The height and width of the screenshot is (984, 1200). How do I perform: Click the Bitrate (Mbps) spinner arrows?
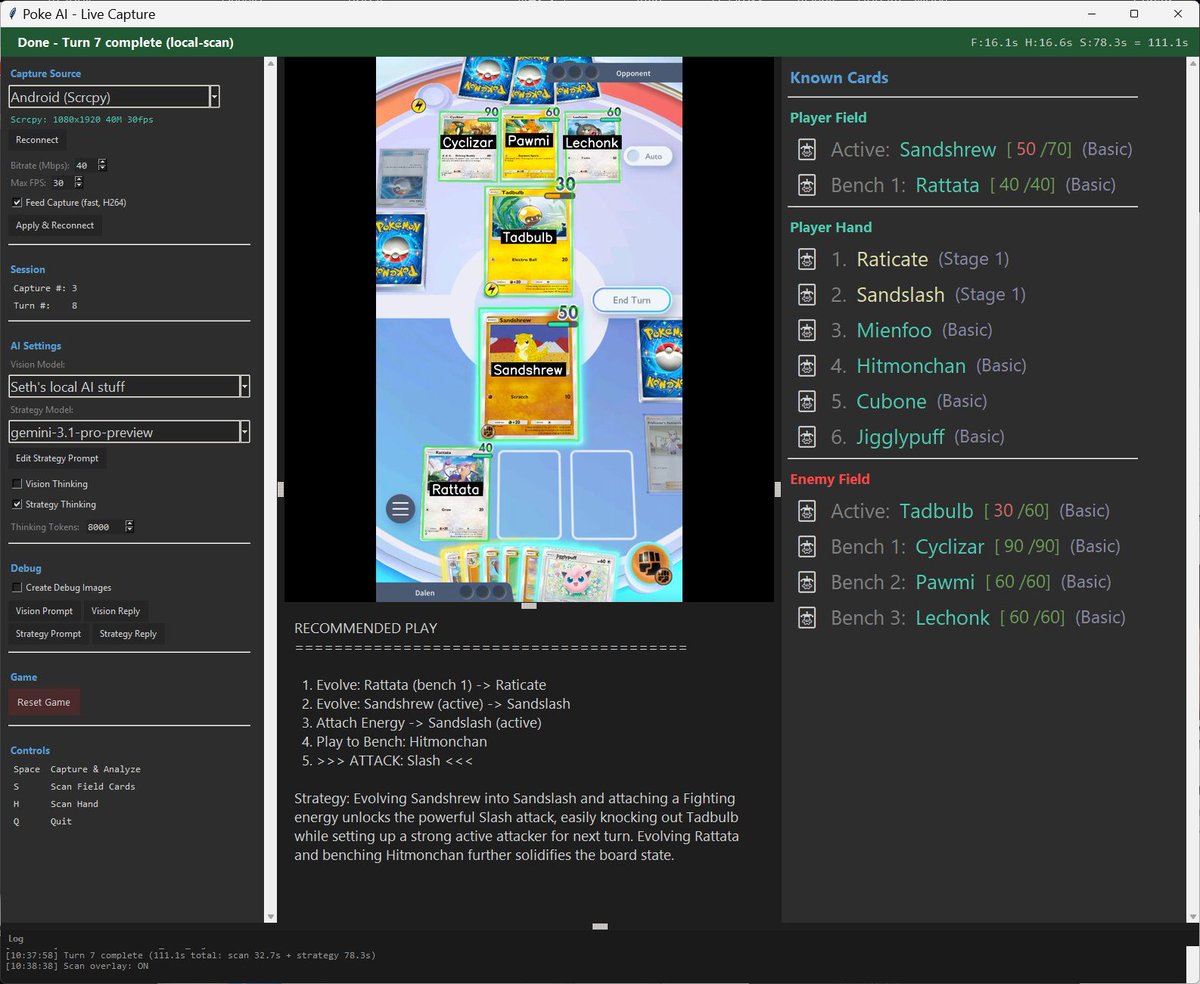coord(102,165)
